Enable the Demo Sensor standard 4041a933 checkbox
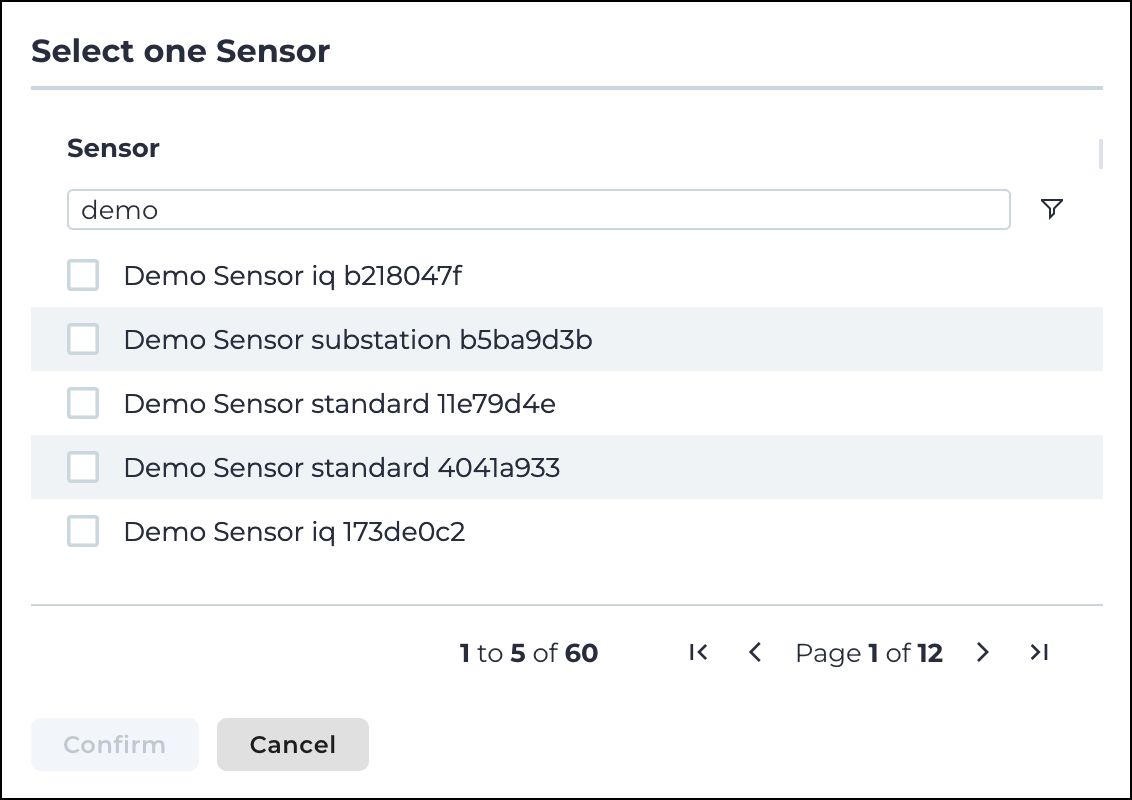1132x800 pixels. (x=83, y=467)
